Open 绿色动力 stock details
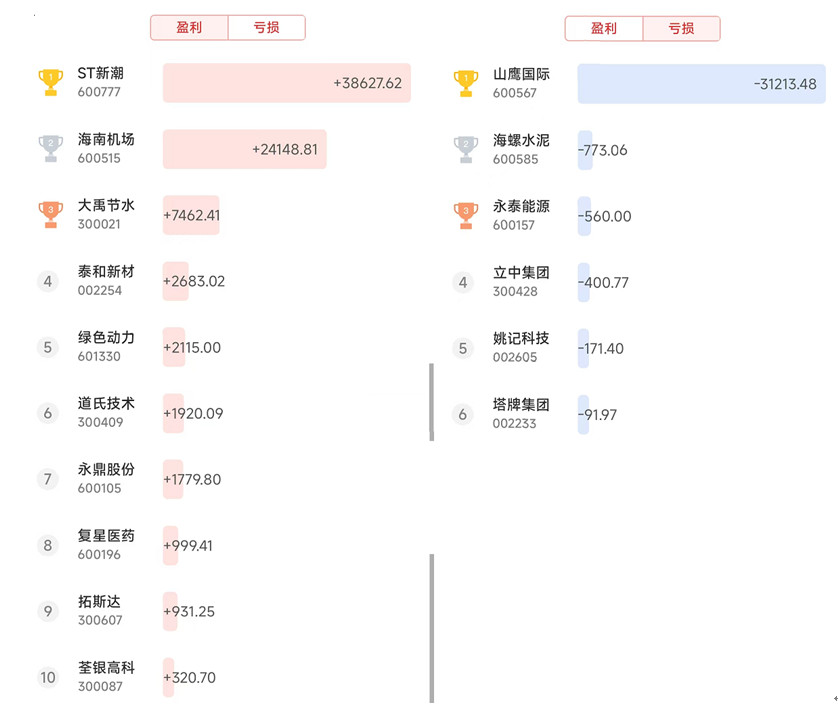Screen dimensions: 838x721 [x=106, y=346]
